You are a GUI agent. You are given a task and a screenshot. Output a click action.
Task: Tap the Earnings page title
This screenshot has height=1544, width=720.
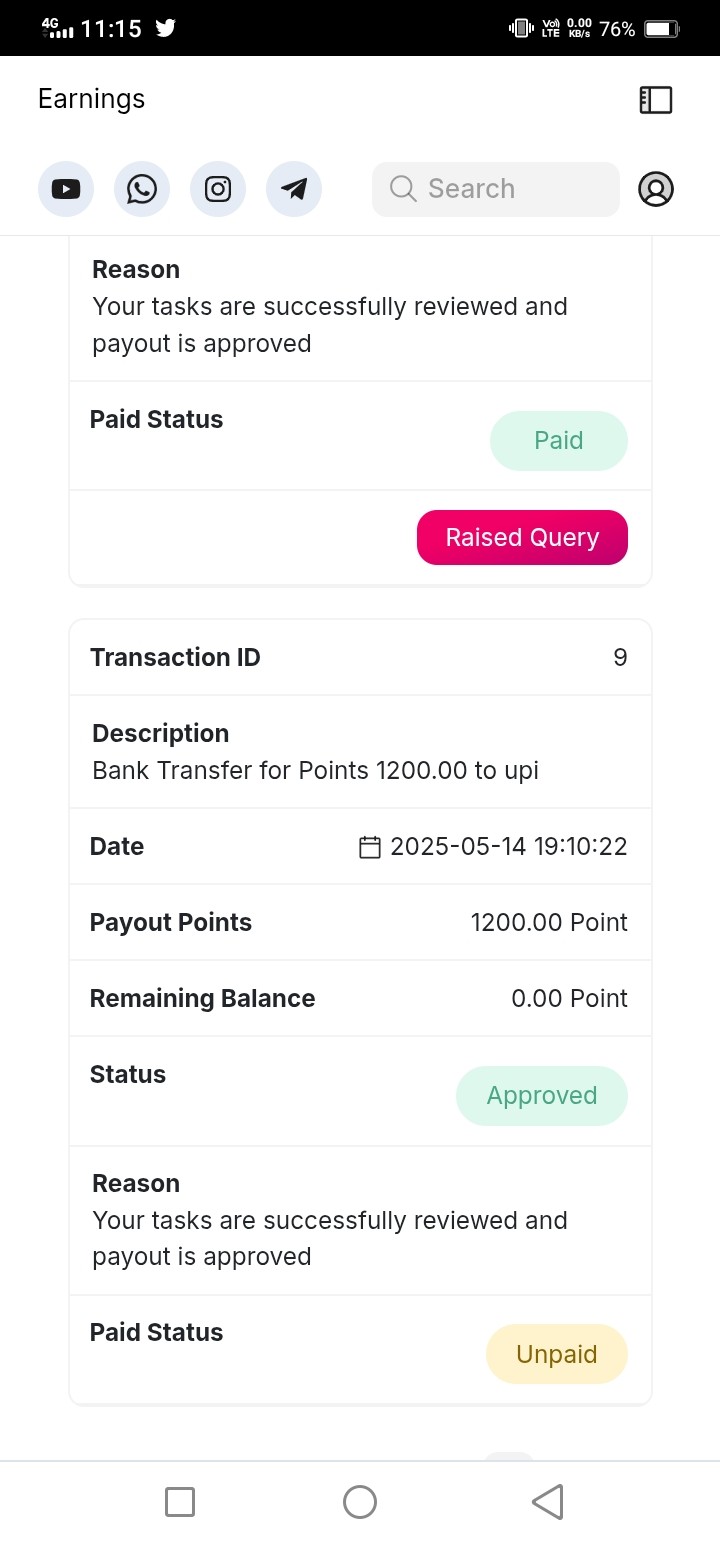coord(91,99)
